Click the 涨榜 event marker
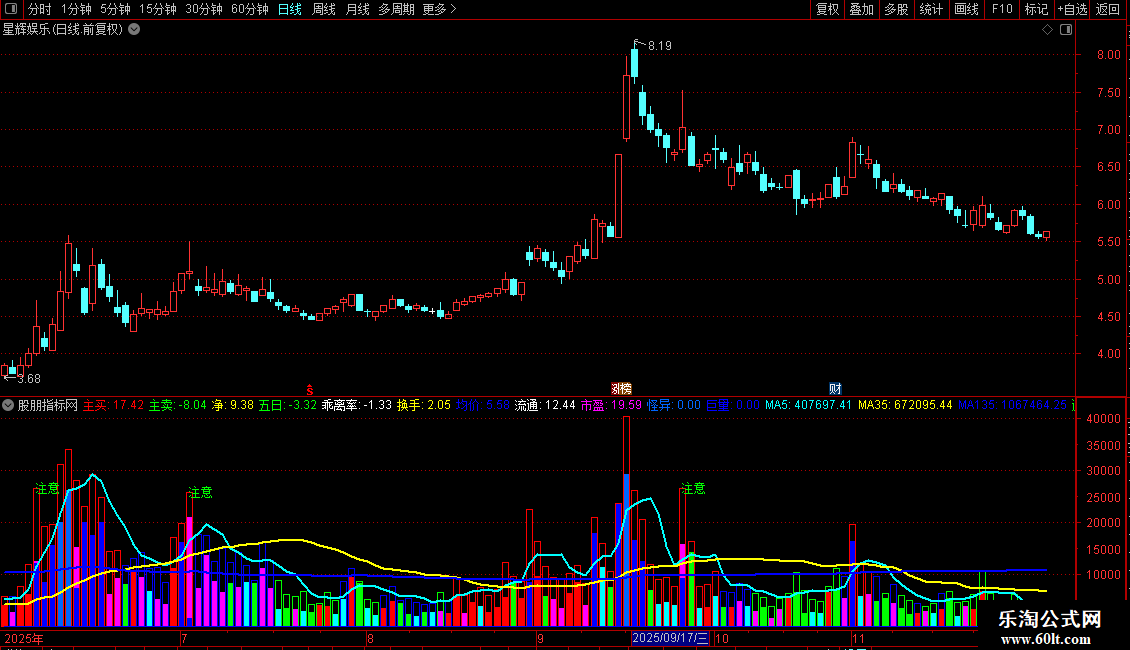Screen dimensions: 1130x650 621,389
